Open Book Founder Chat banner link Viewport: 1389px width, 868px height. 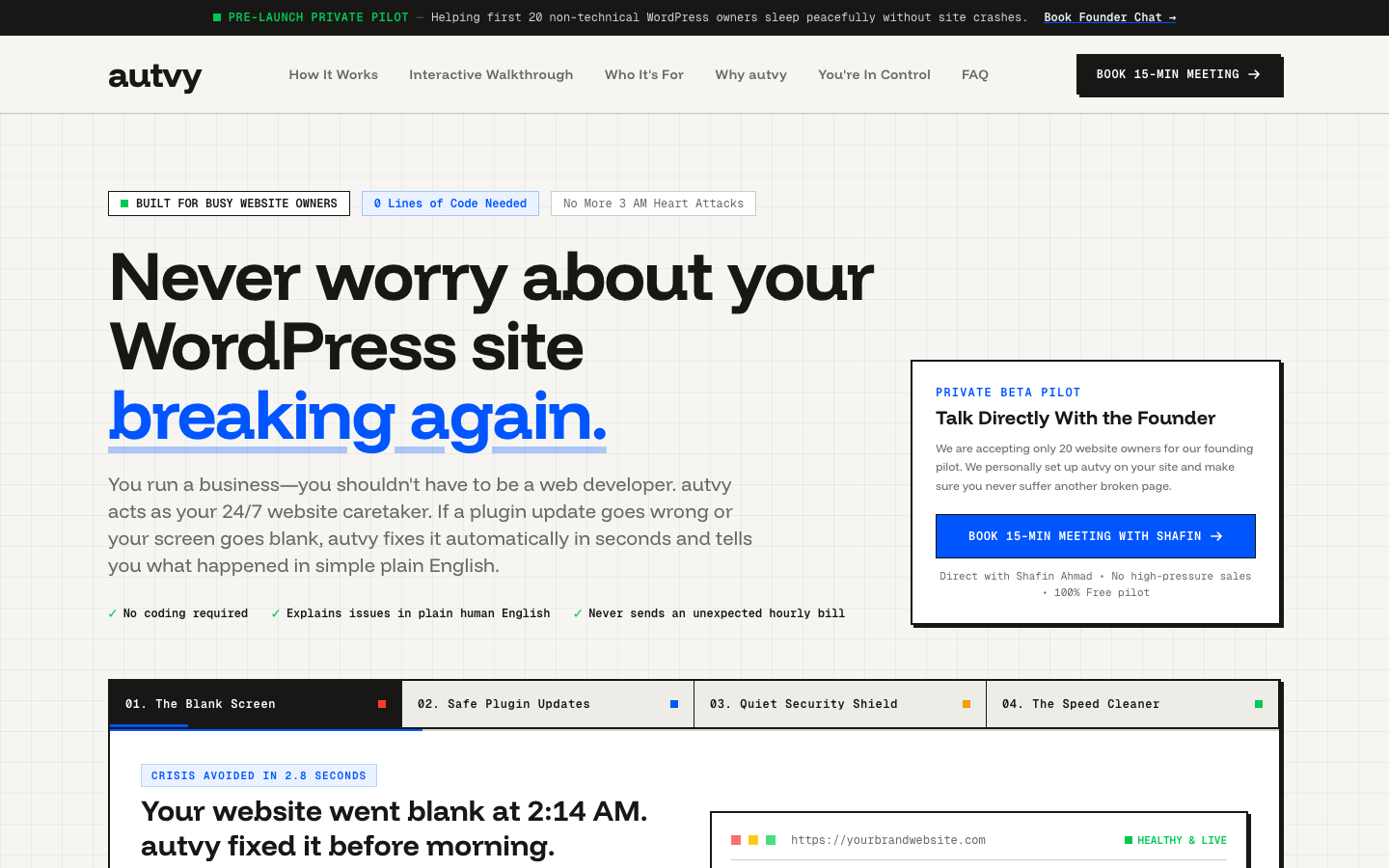tap(1109, 17)
